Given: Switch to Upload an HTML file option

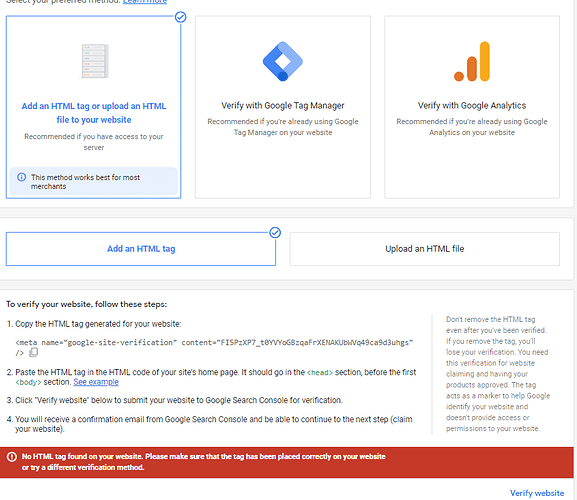Looking at the screenshot, I should (x=425, y=249).
